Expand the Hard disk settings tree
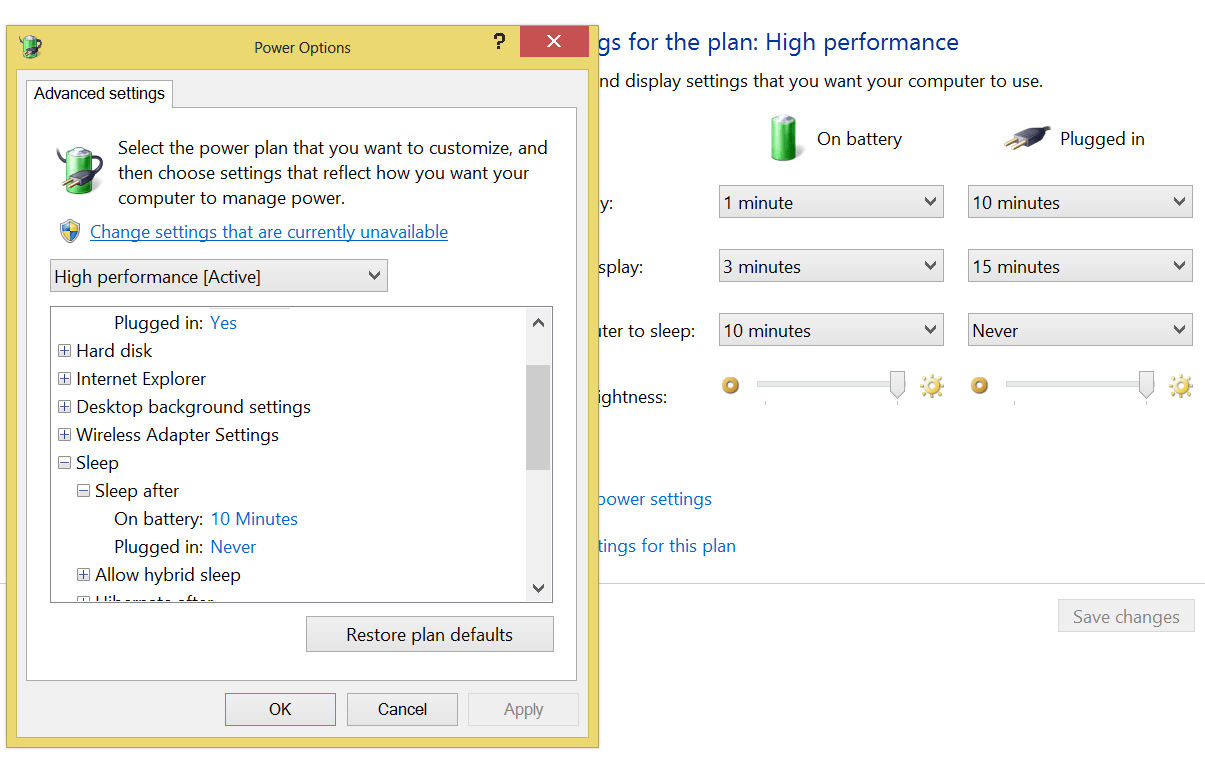 click(x=64, y=351)
